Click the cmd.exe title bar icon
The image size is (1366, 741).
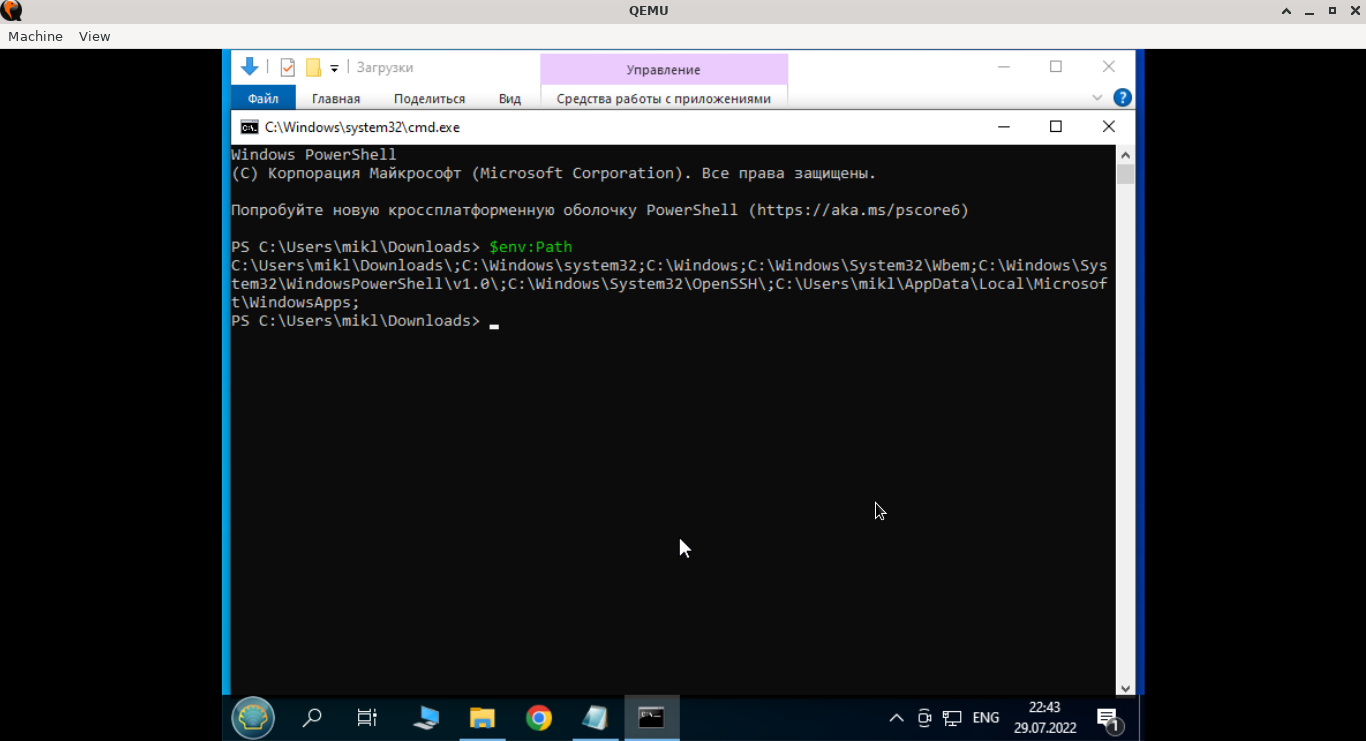249,127
